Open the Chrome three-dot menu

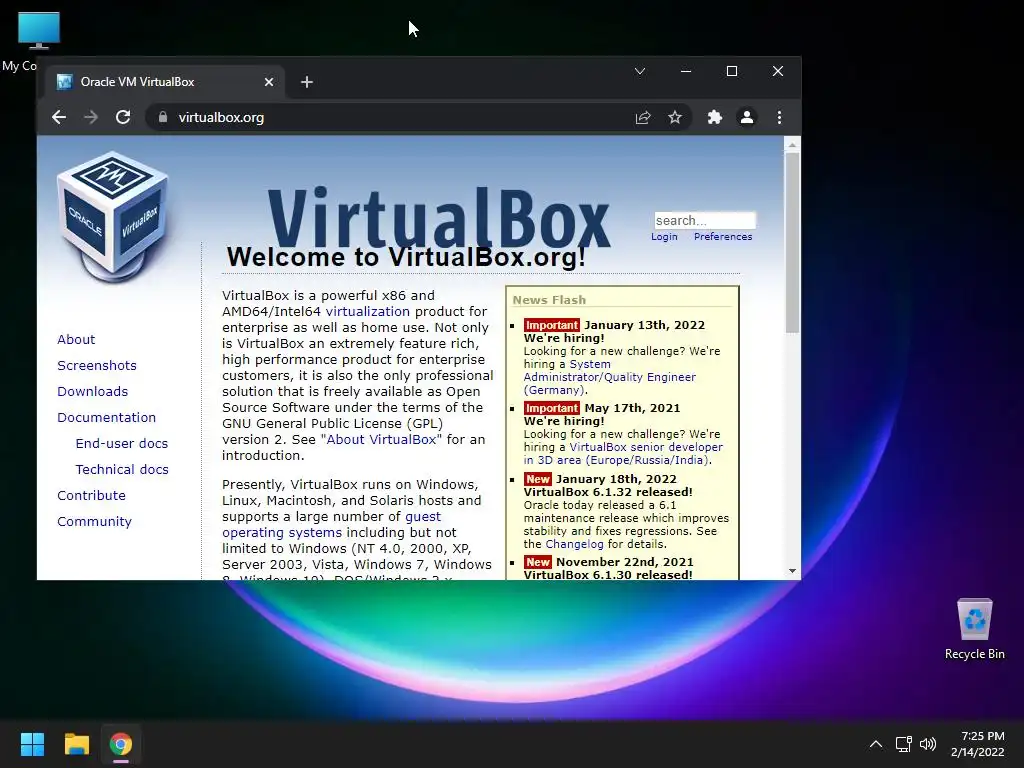[x=779, y=118]
